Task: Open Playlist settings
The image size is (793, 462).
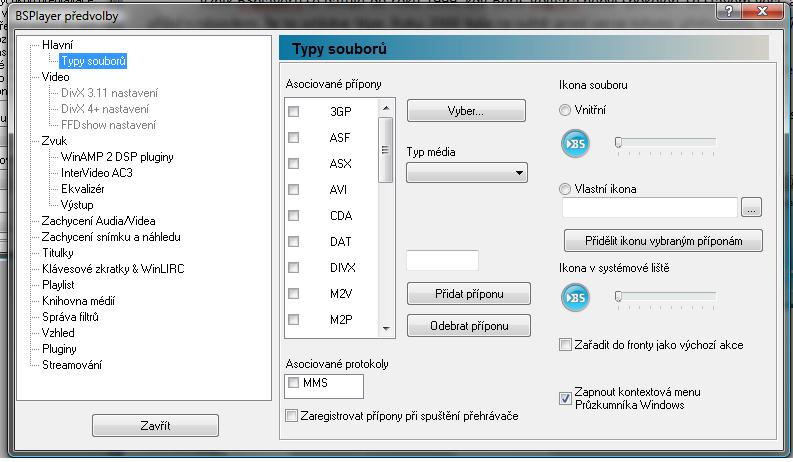Action: tap(58, 285)
